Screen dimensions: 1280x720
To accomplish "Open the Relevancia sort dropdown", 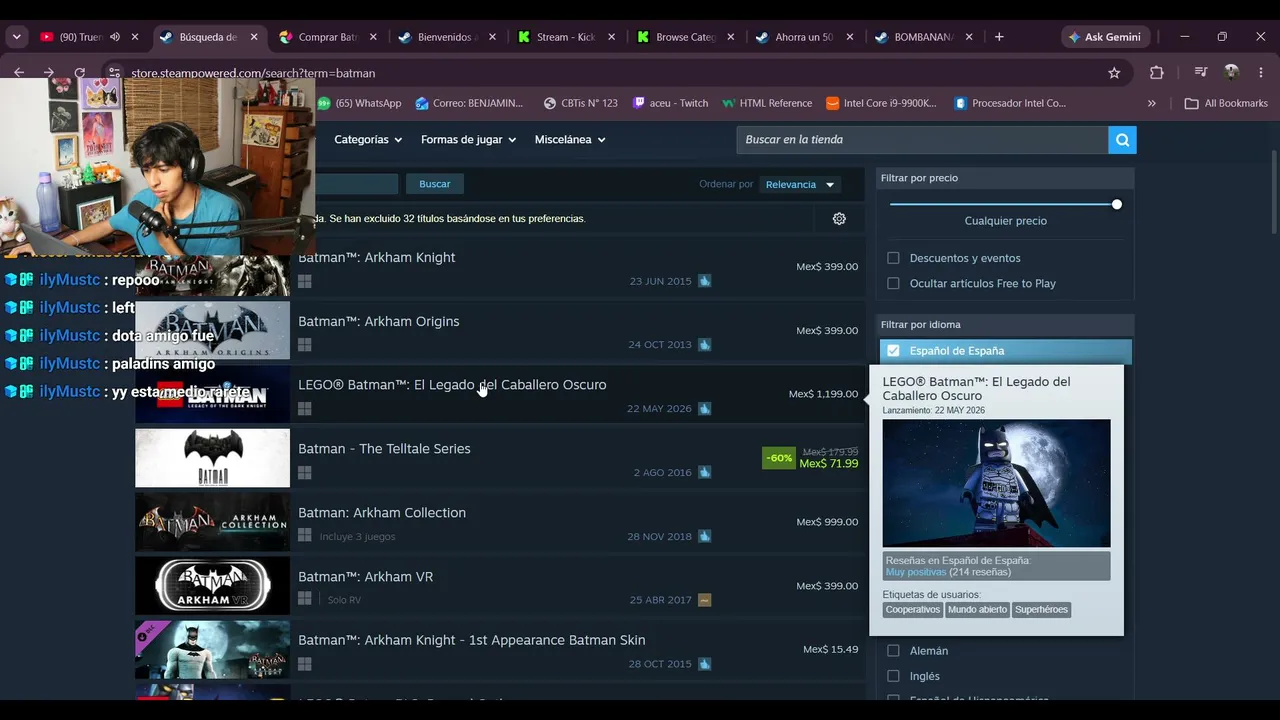I will click(x=800, y=185).
